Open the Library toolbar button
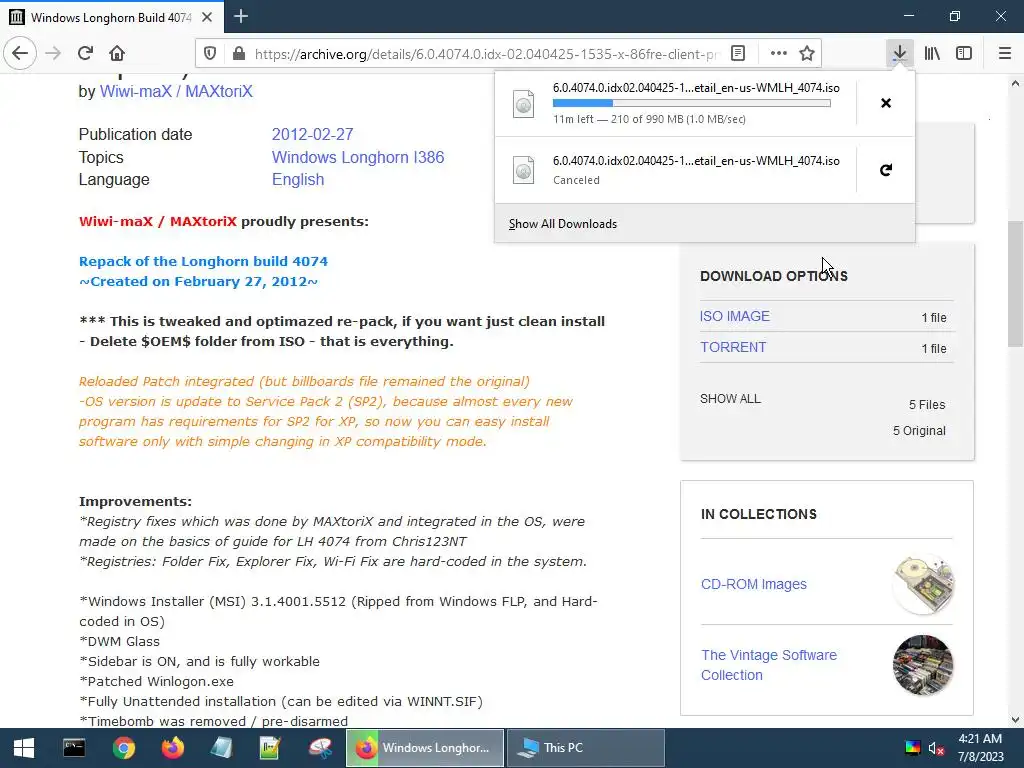 (932, 53)
